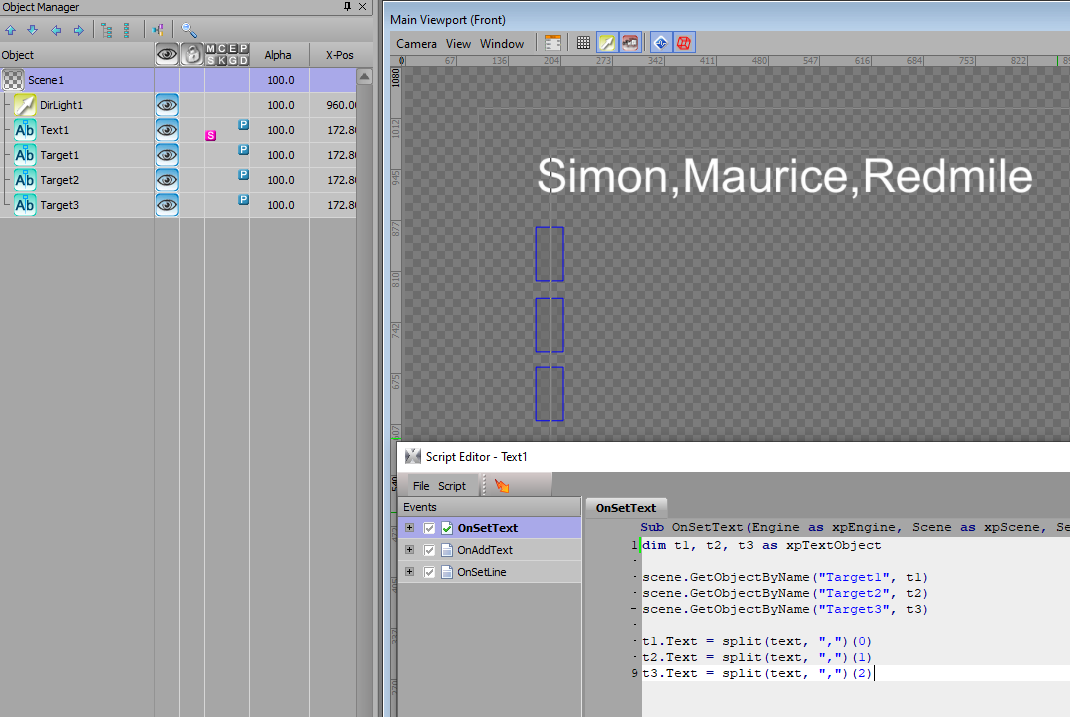This screenshot has height=717, width=1070.
Task: Toggle visibility of Target2
Action: point(167,180)
